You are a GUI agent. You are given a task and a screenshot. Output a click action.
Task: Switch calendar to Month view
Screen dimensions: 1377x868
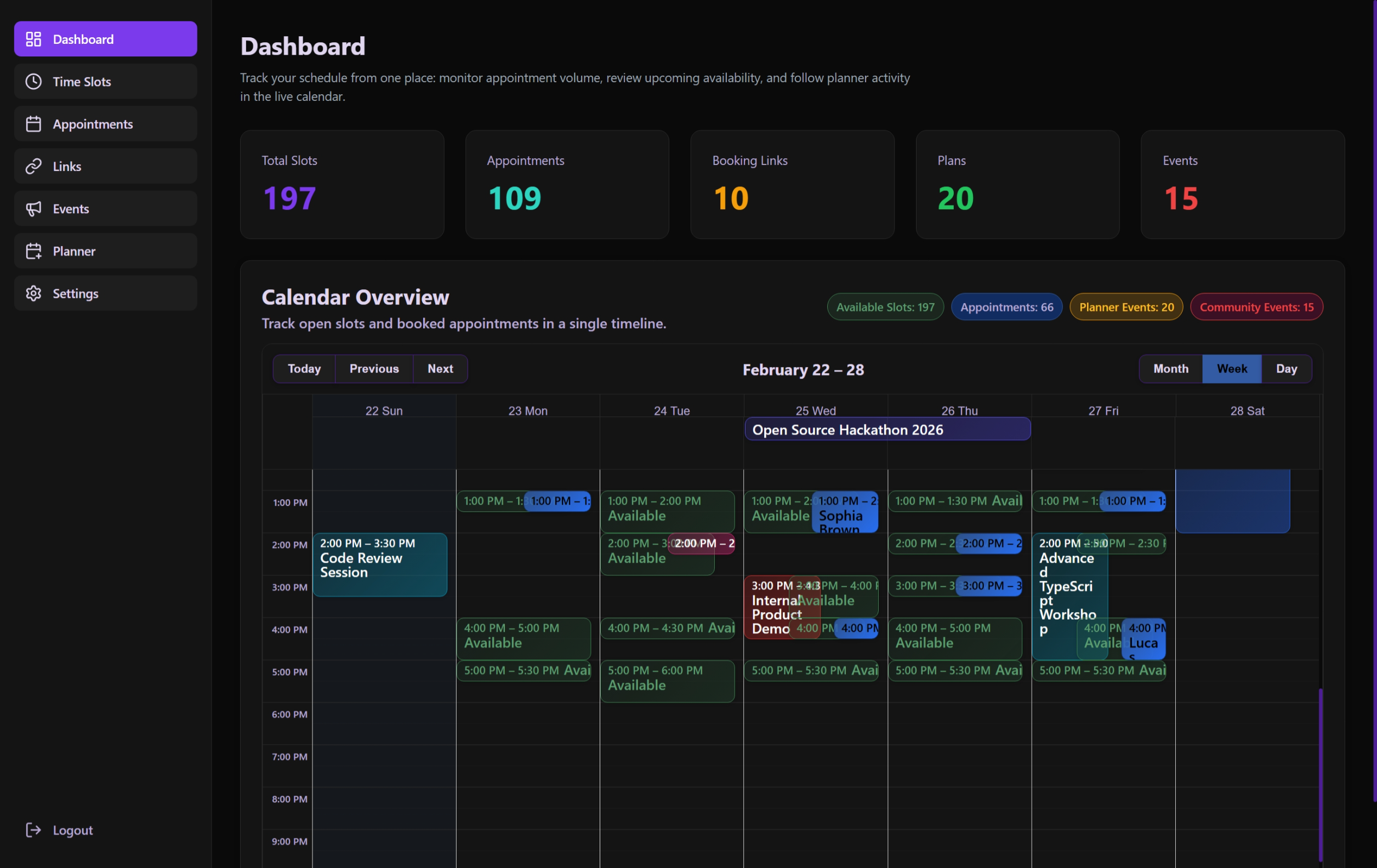(1170, 369)
